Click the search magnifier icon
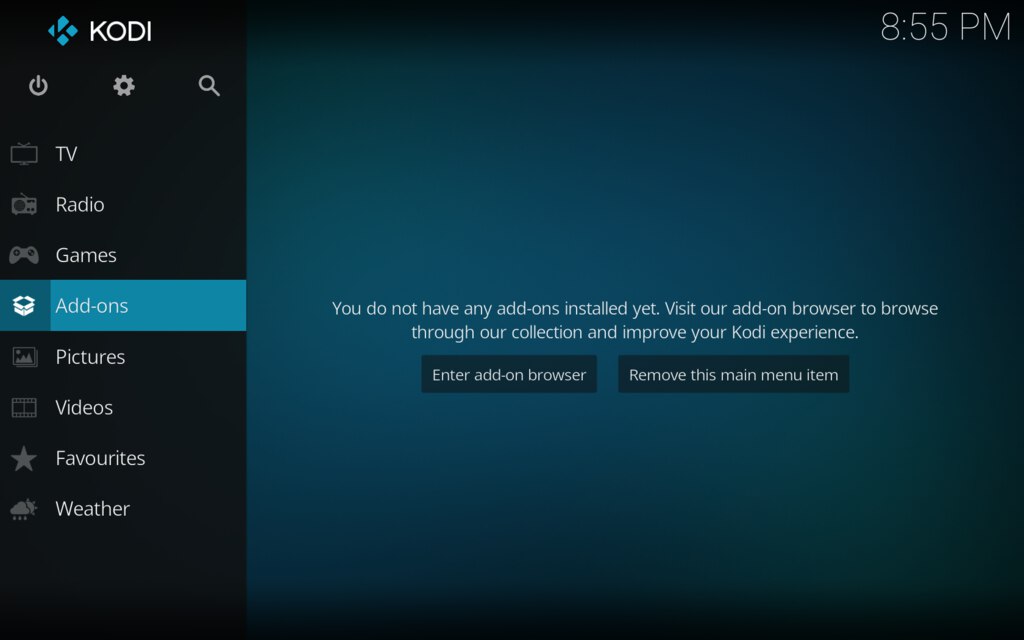Viewport: 1024px width, 640px height. pyautogui.click(x=209, y=86)
